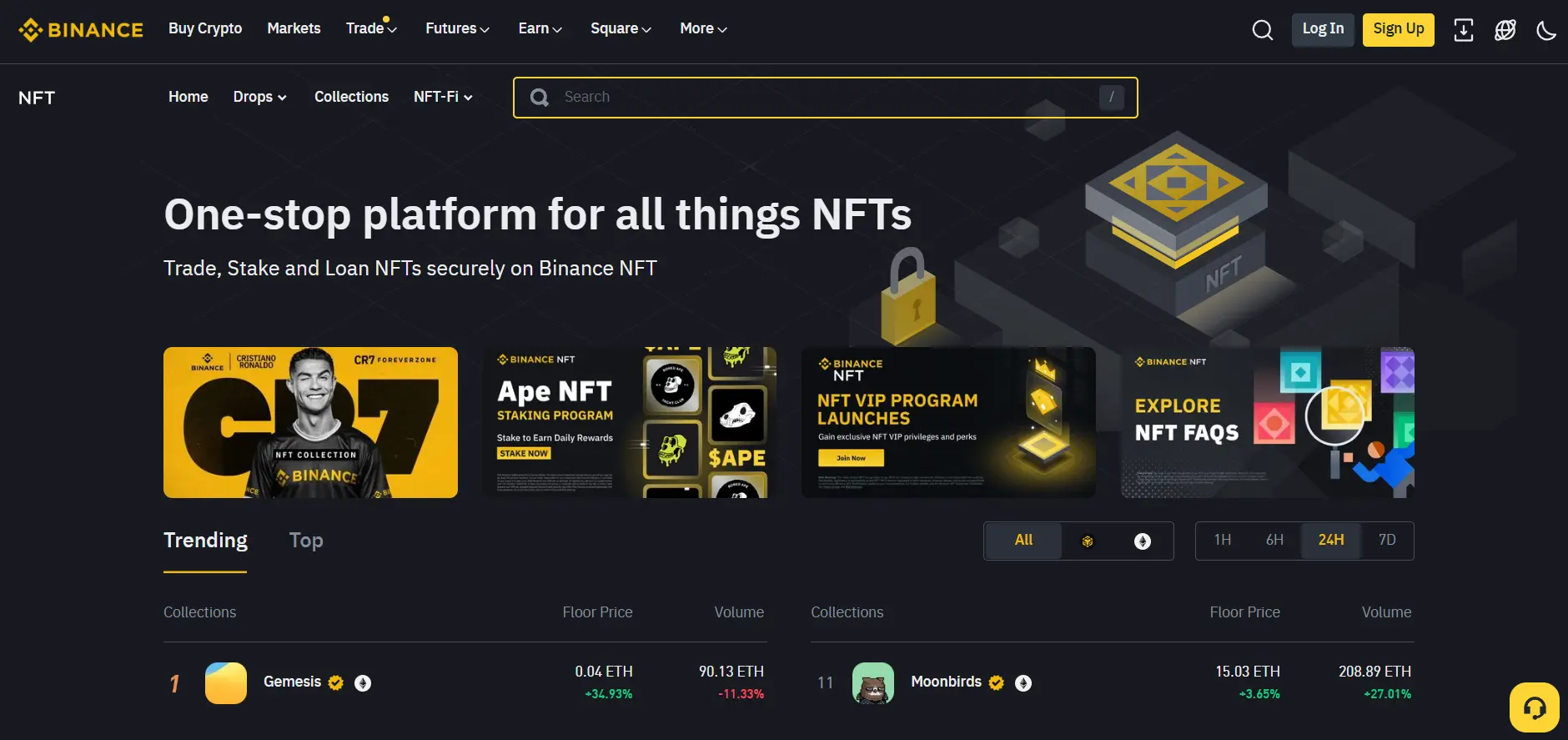Viewport: 1568px width, 740px height.
Task: Go to NFT Home
Action: click(188, 97)
